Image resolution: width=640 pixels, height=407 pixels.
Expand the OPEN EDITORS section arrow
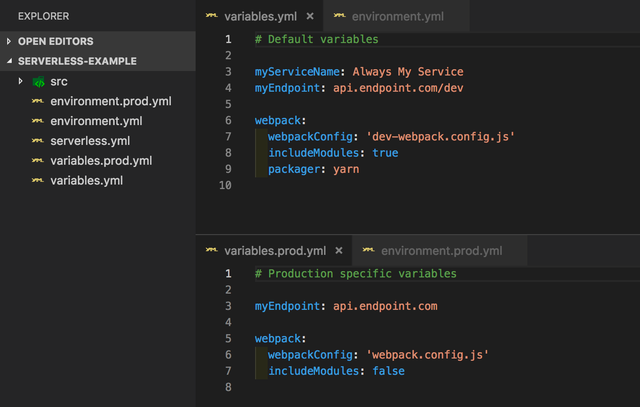[x=9, y=41]
